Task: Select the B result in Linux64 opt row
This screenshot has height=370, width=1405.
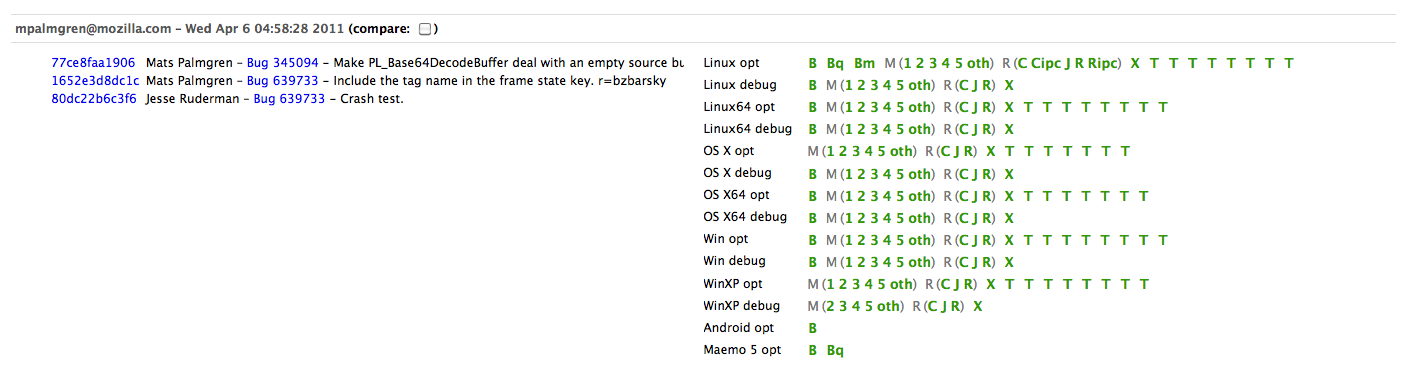Action: (813, 107)
